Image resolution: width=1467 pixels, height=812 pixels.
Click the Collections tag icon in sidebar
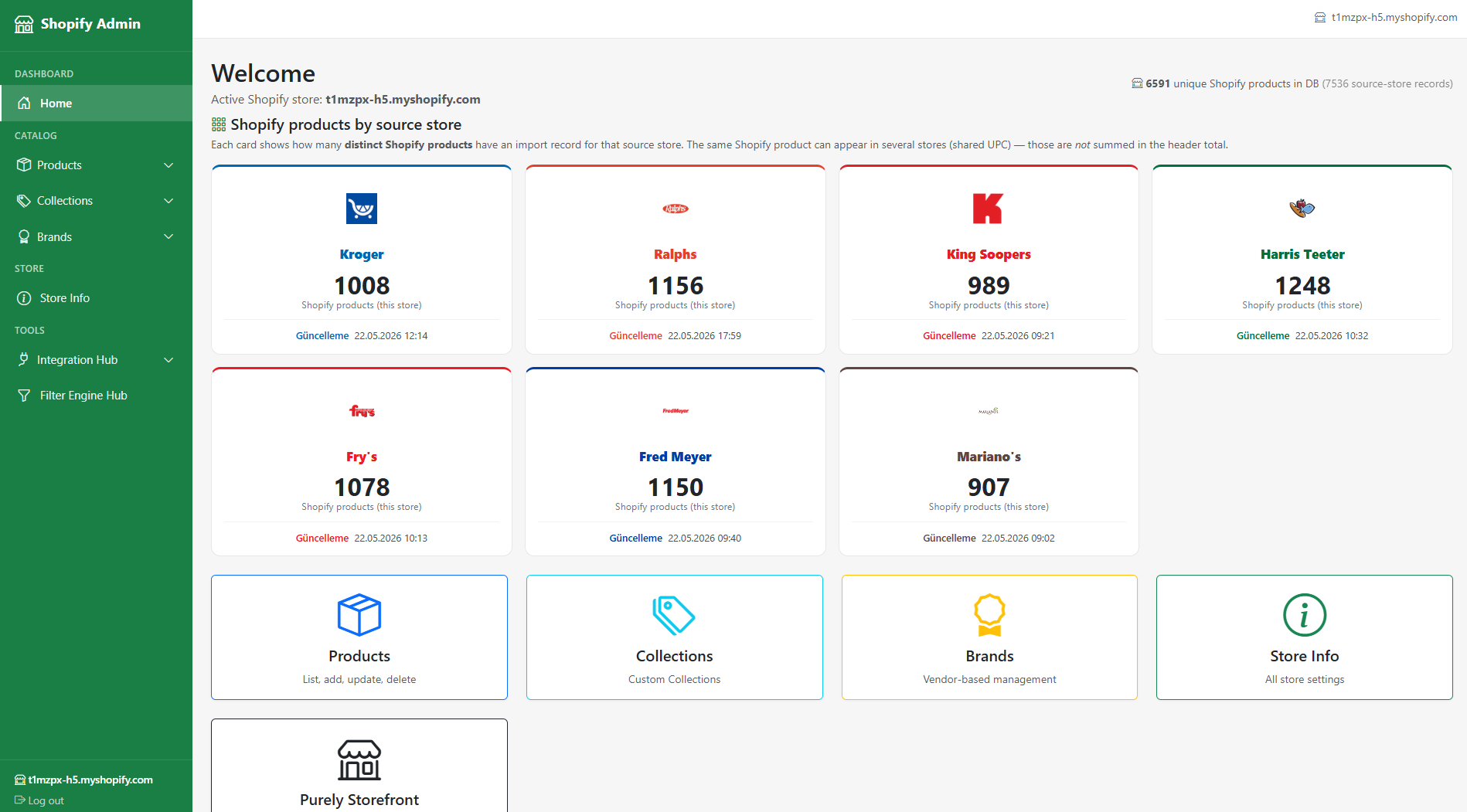point(24,200)
